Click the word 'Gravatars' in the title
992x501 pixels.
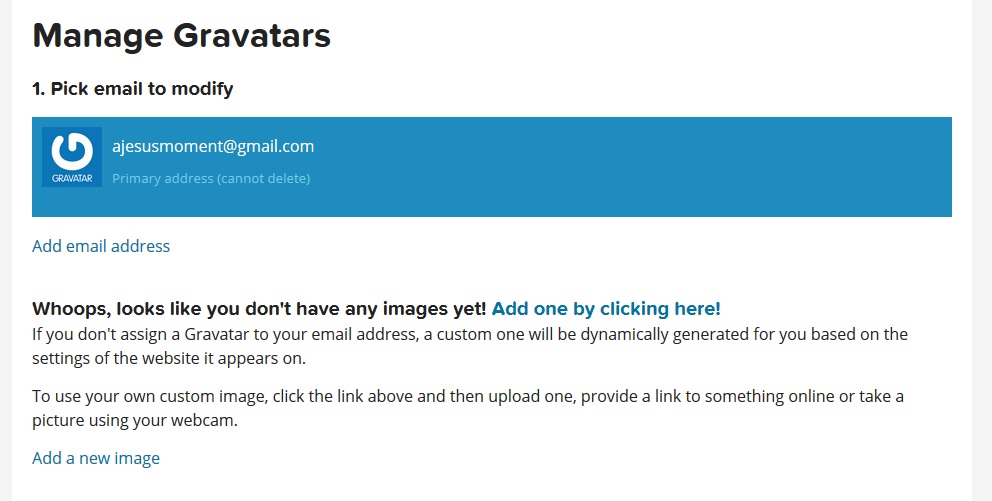(x=252, y=35)
